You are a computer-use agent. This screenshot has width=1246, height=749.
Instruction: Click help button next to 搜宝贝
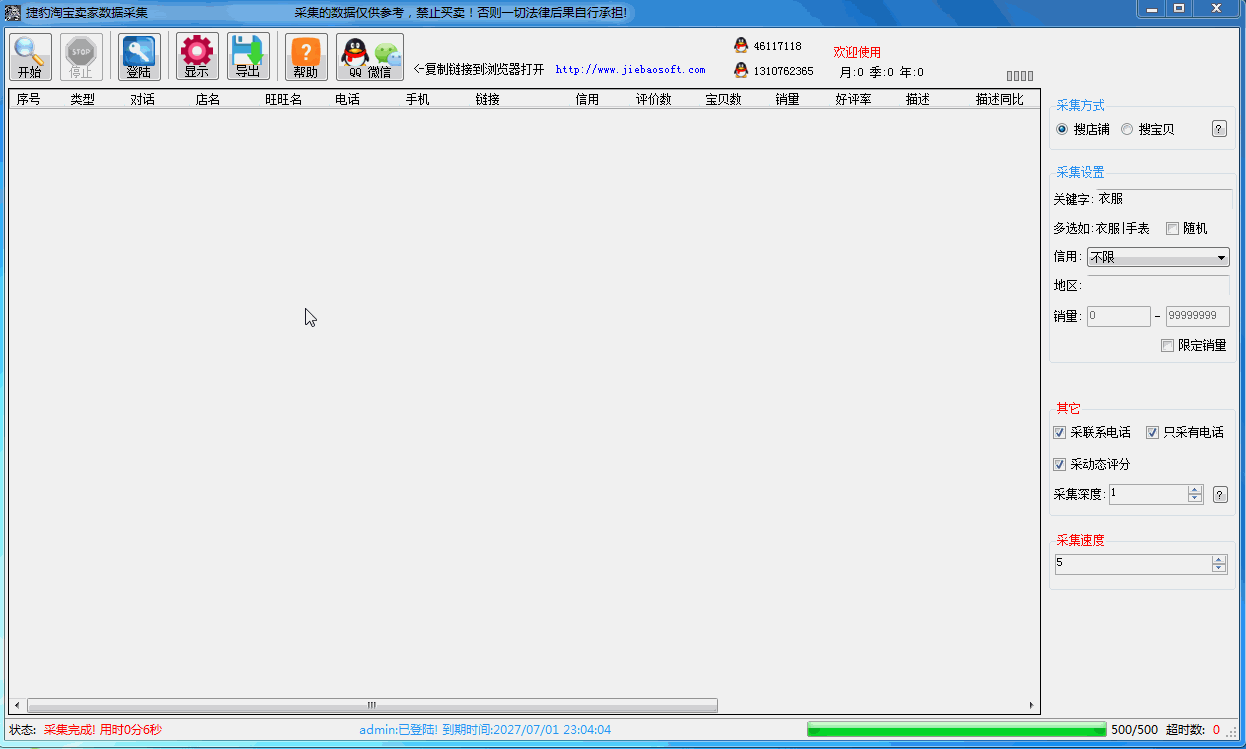pos(1219,129)
